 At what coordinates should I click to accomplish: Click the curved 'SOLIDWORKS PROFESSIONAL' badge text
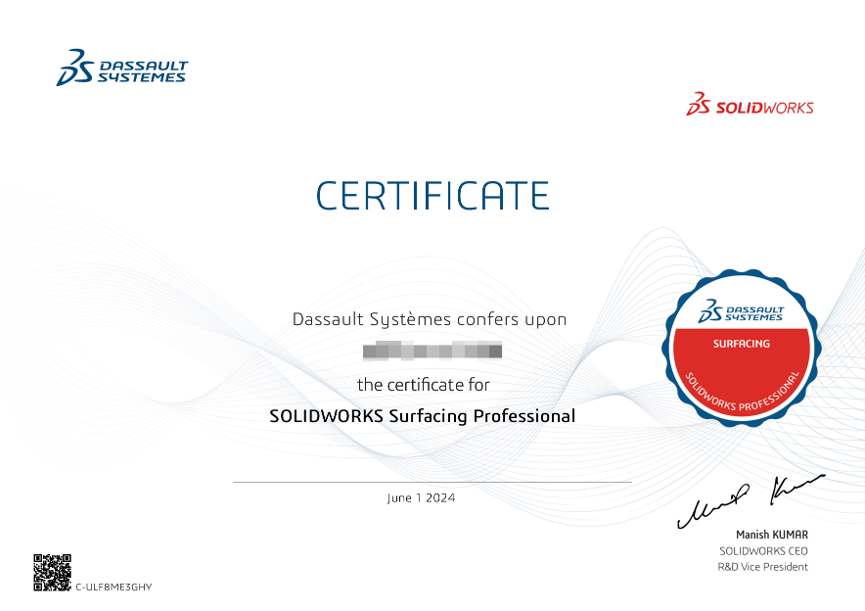click(x=741, y=394)
